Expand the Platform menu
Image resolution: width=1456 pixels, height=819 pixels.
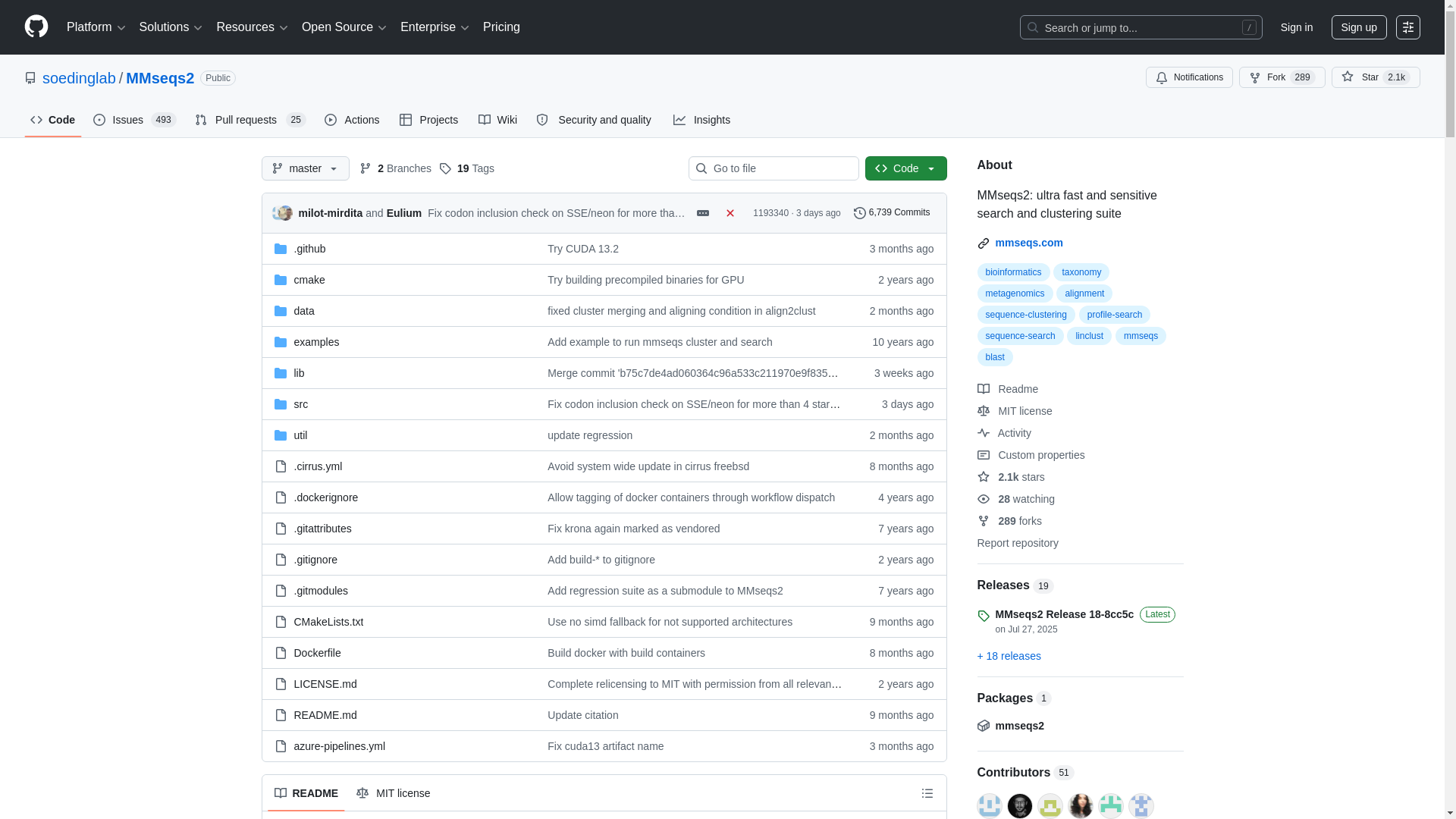[x=96, y=27]
